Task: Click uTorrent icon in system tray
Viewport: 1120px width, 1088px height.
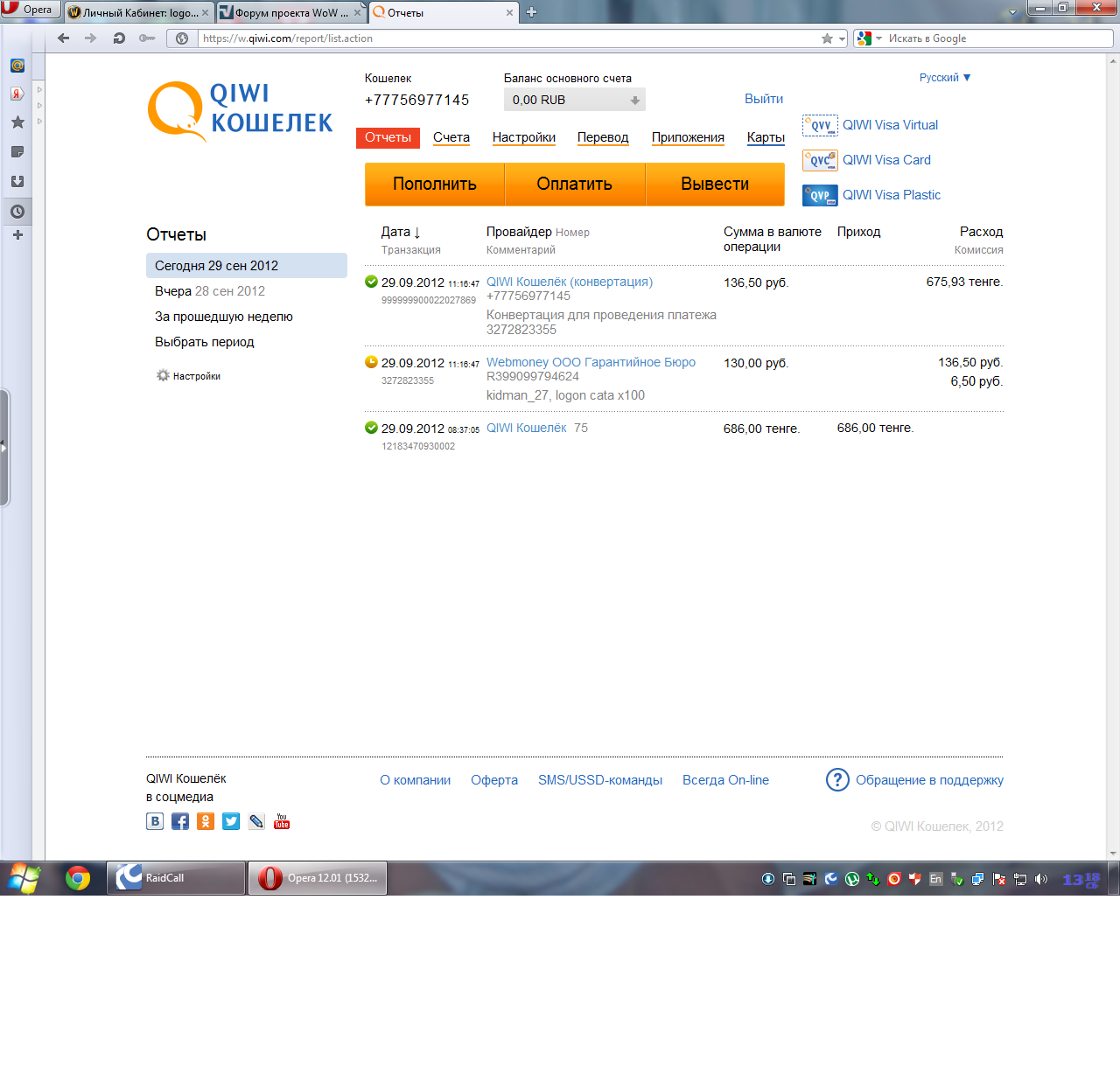Action: (x=851, y=879)
